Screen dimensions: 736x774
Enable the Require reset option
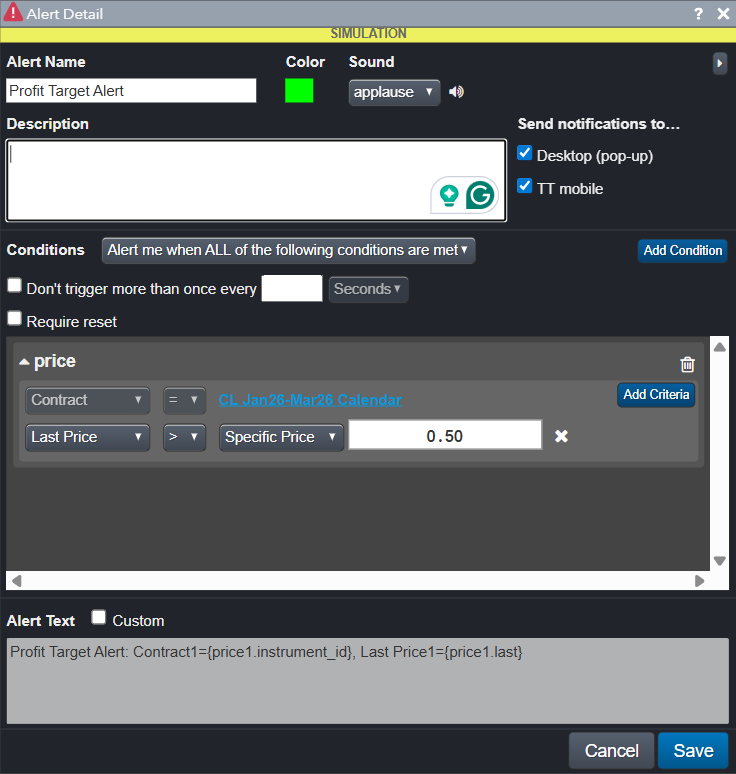click(x=15, y=320)
